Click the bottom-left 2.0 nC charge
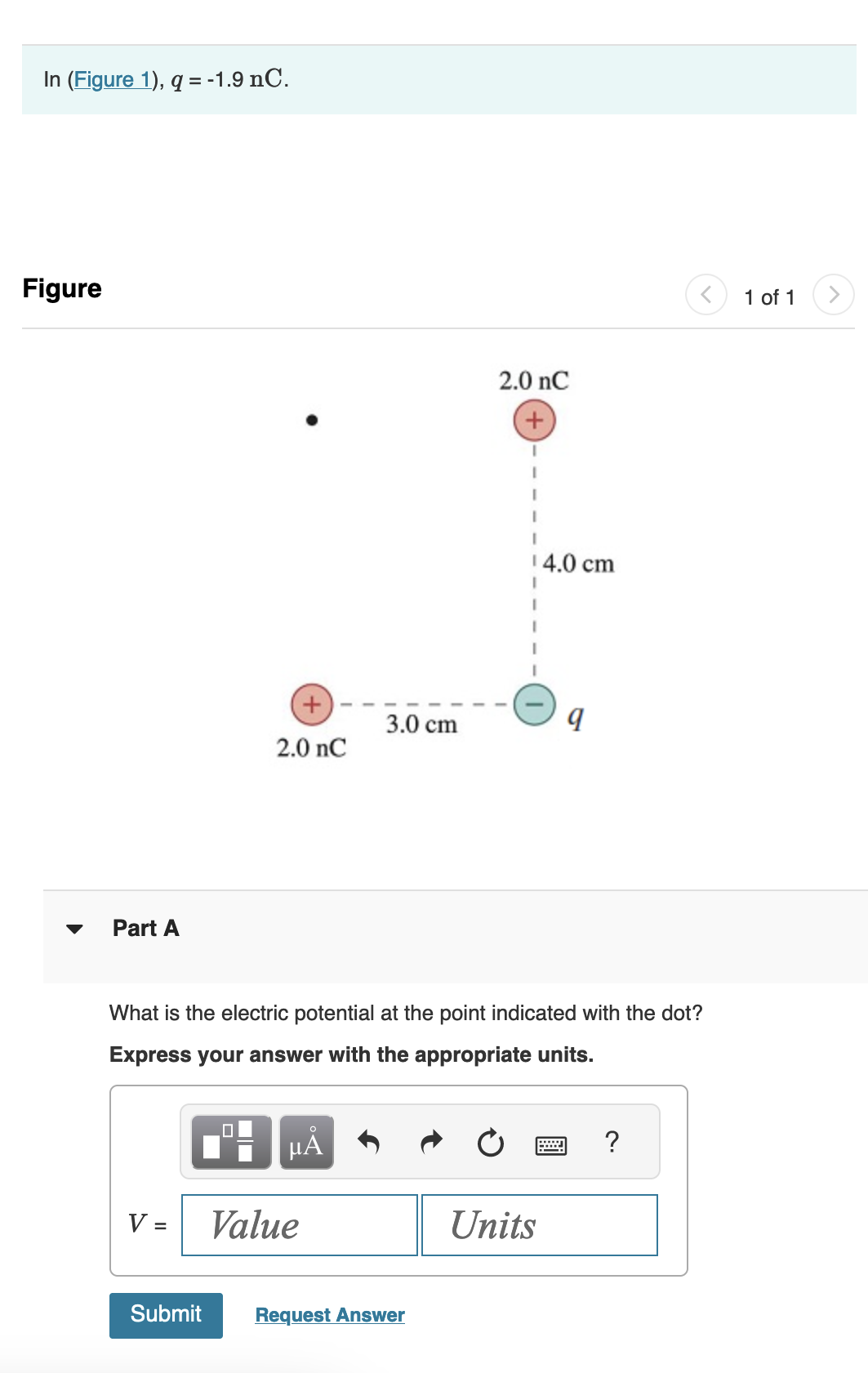The image size is (868, 1373). (310, 704)
